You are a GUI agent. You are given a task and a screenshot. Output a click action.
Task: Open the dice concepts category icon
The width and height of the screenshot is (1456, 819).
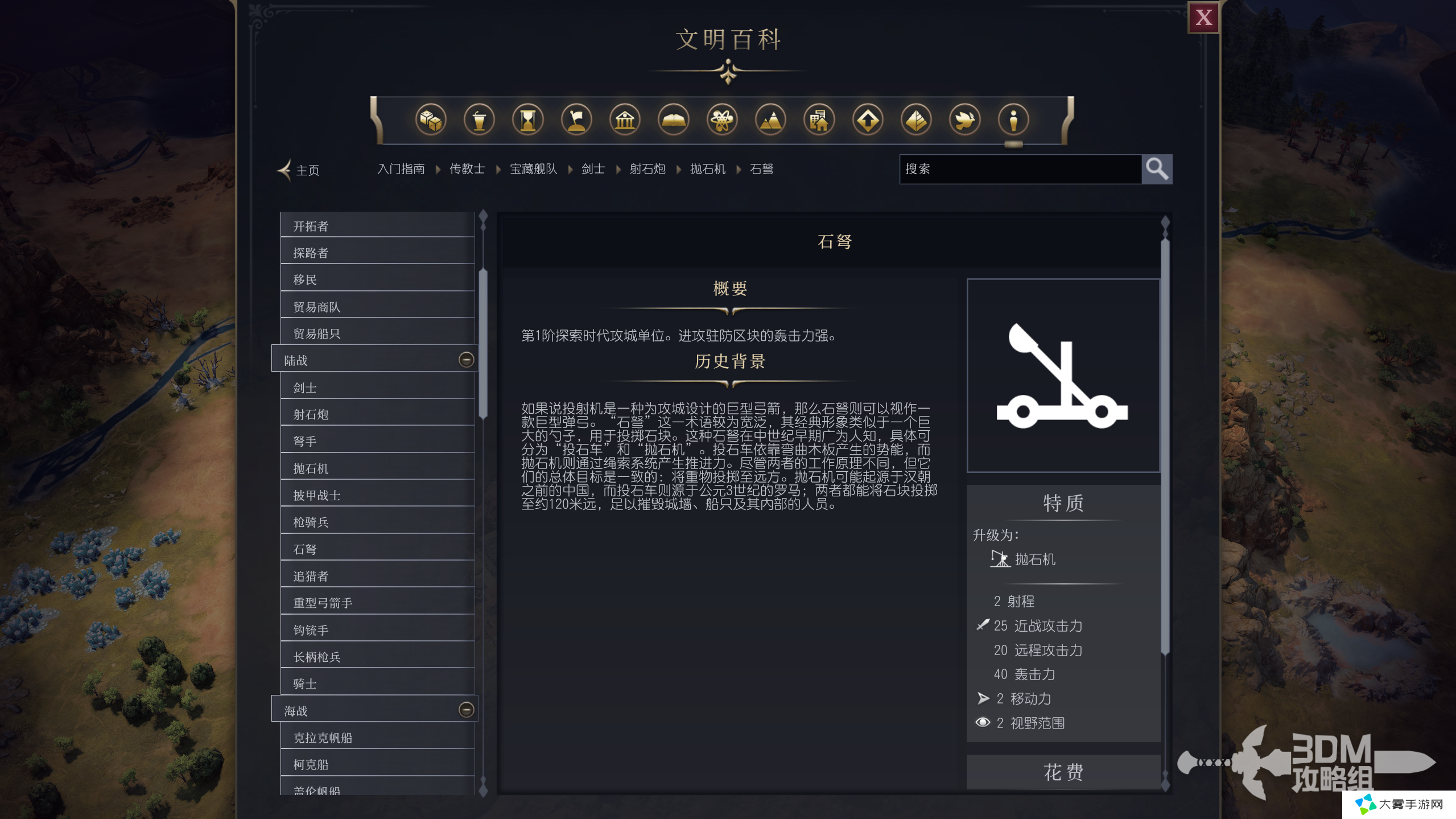[431, 120]
